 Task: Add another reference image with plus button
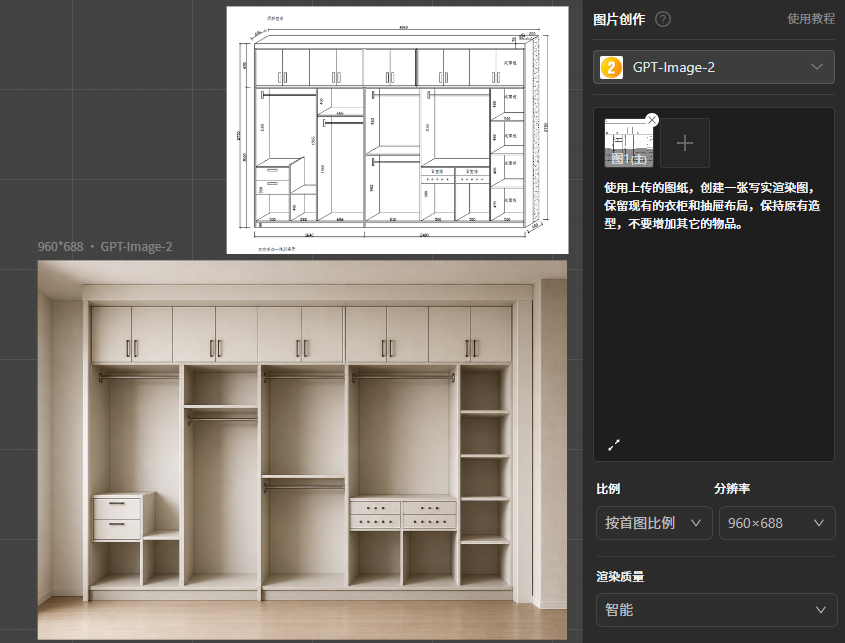tap(685, 143)
